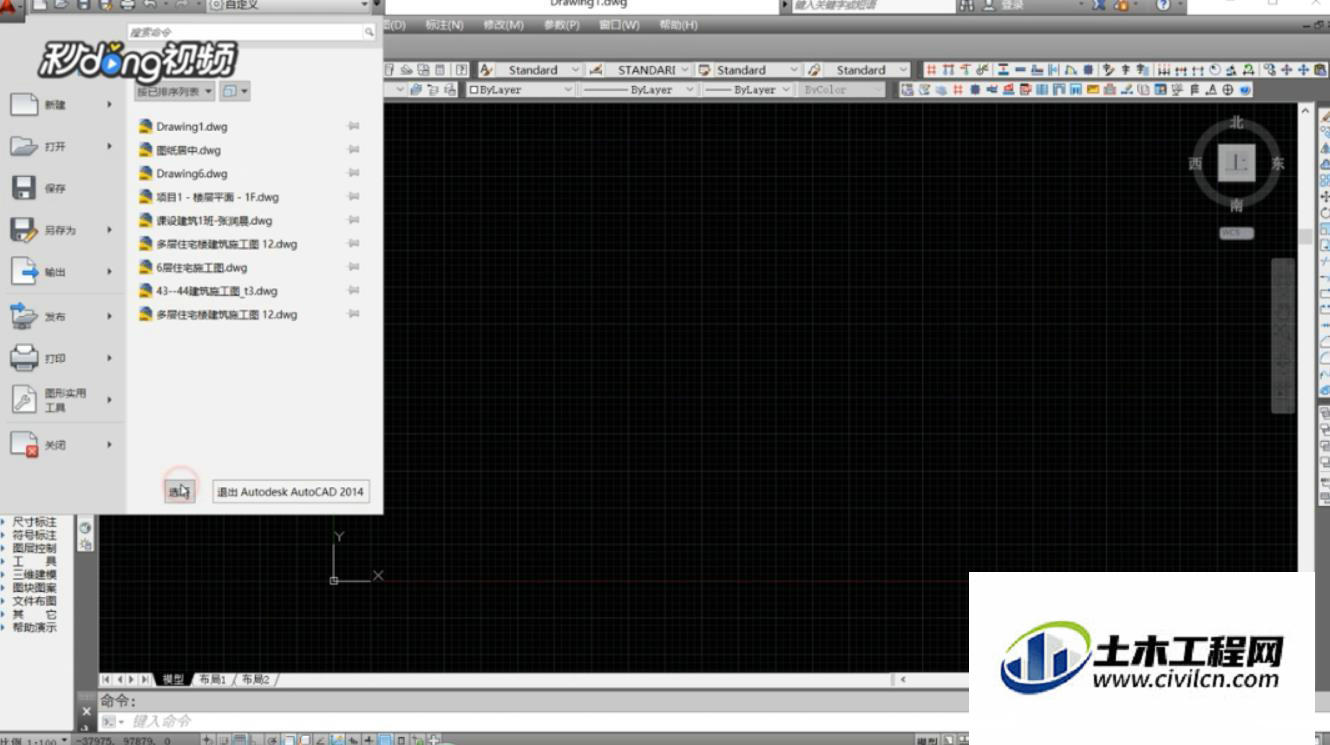Open the icon view size dropdown
Screen dimensions: 1330x745
point(235,91)
